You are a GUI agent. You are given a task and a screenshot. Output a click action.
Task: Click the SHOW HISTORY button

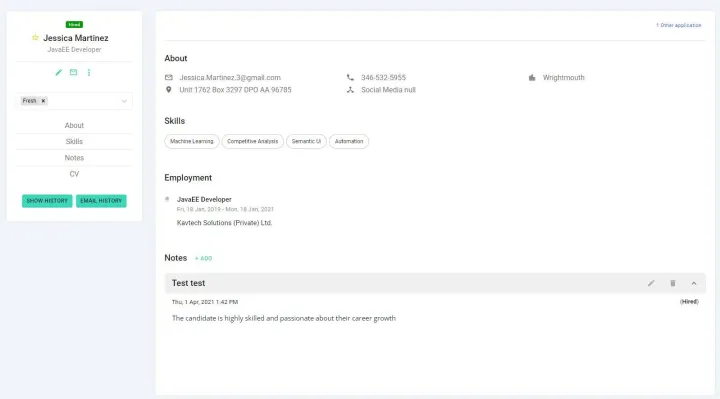point(47,201)
